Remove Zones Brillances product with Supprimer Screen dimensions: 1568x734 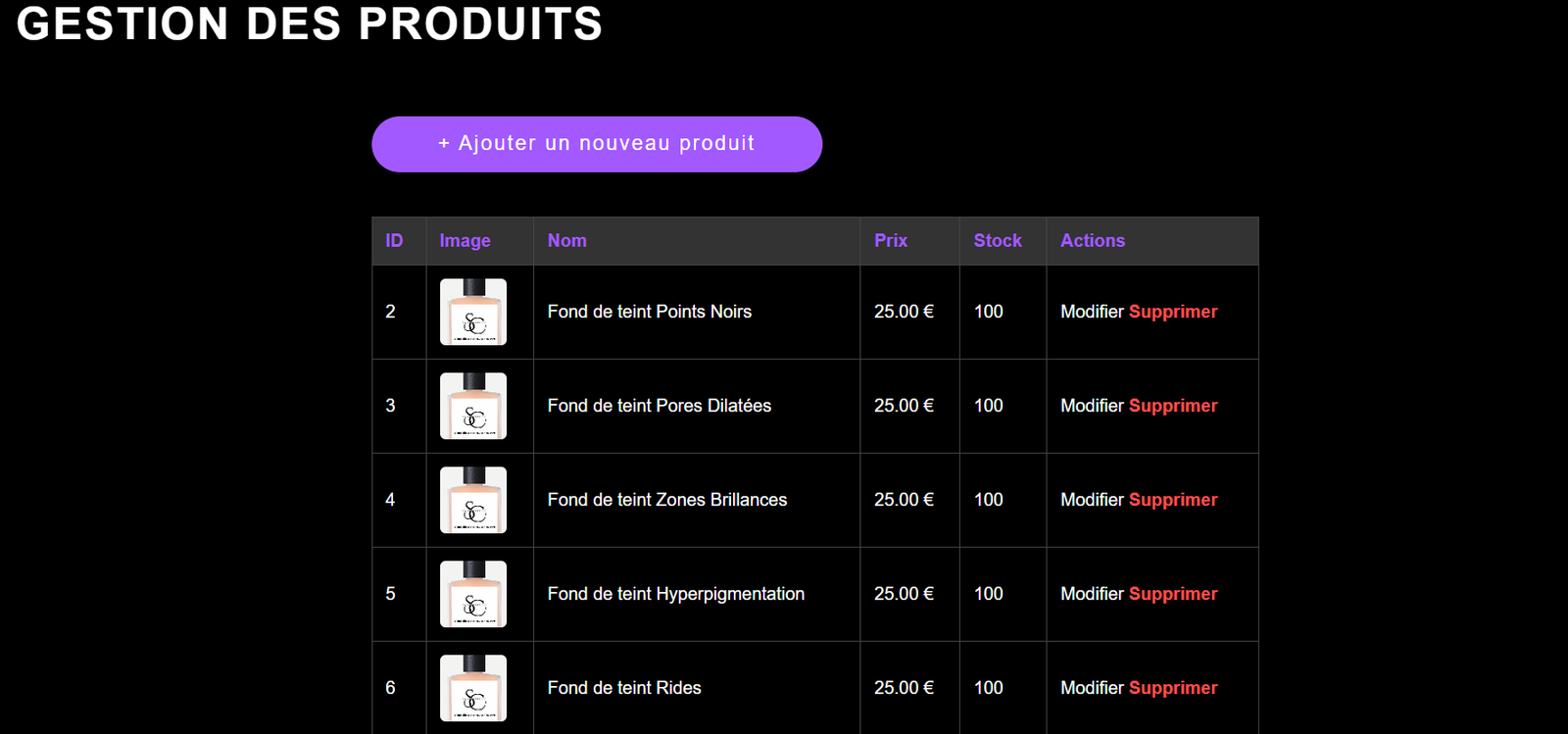1173,500
